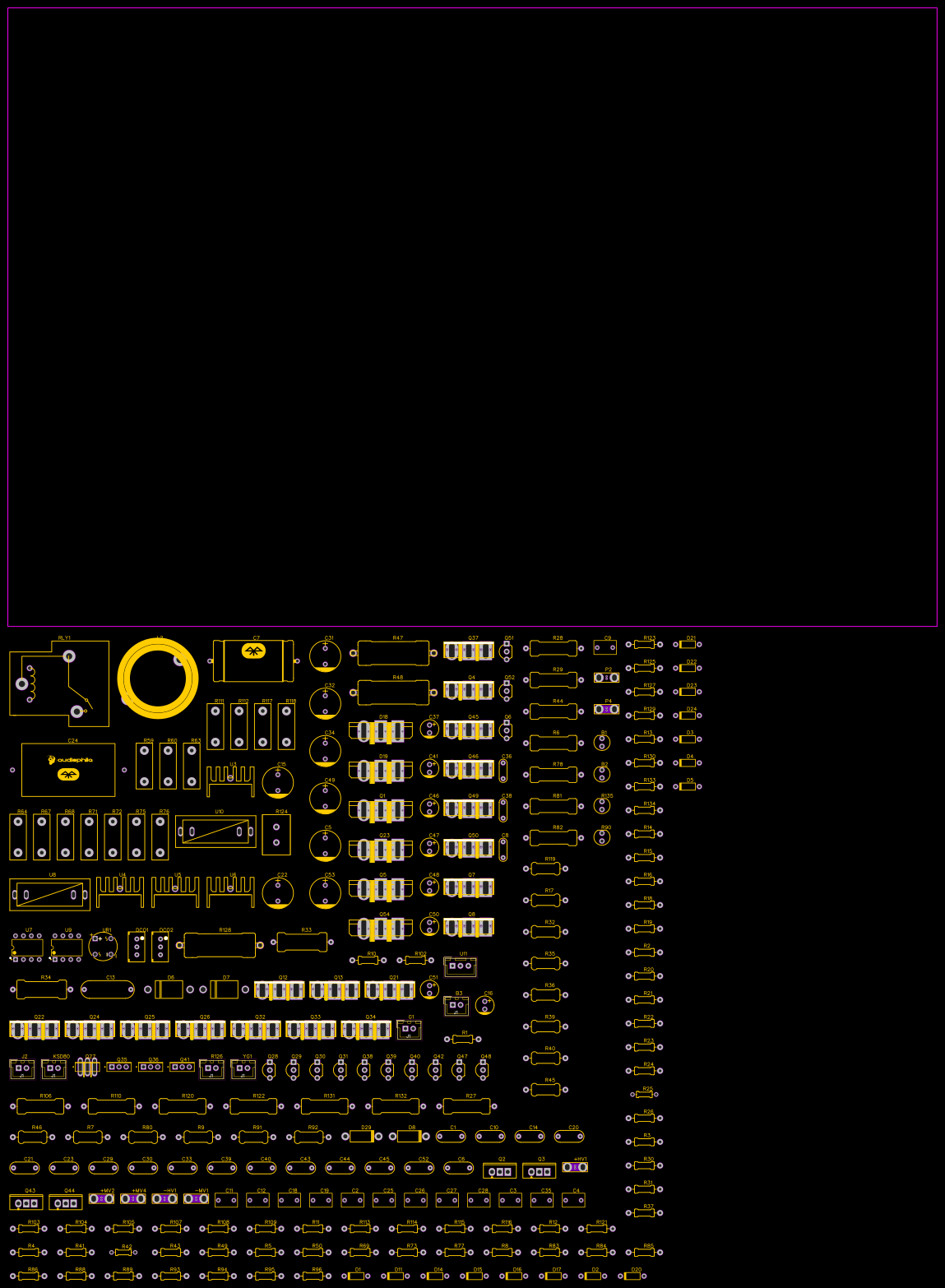The image size is (945, 1288).
Task: Select the RLY1 relay footprint
Action: (x=59, y=683)
